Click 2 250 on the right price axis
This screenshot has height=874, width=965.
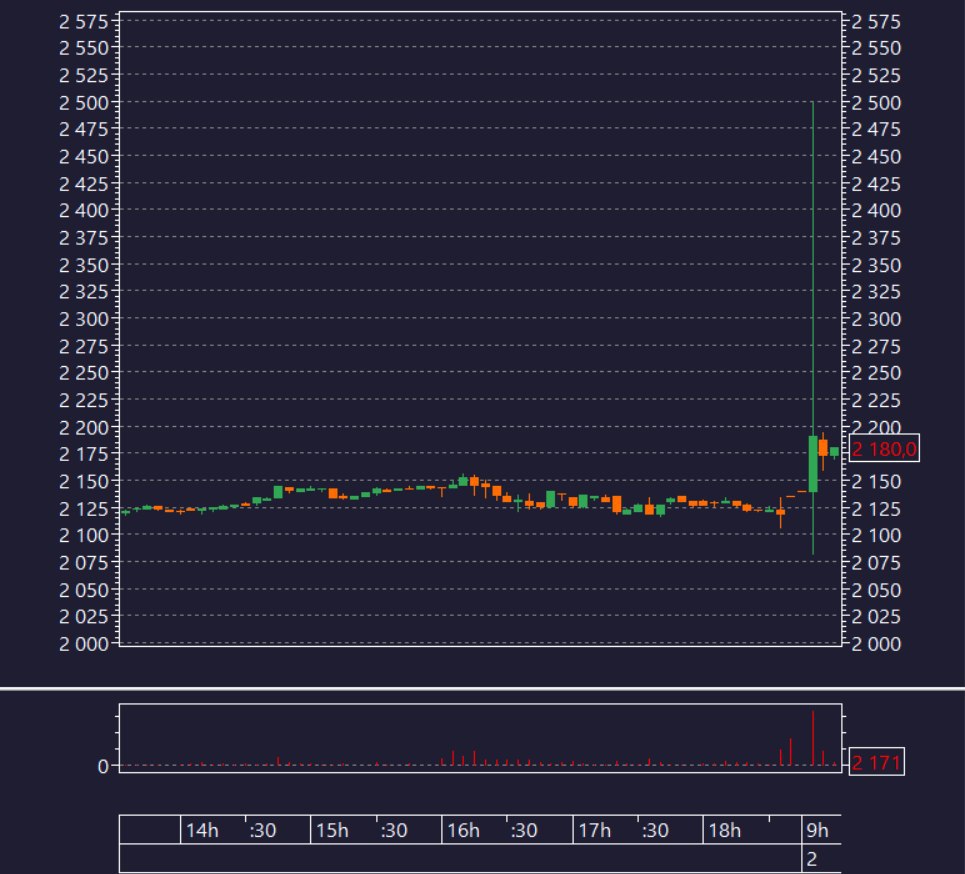tap(876, 373)
